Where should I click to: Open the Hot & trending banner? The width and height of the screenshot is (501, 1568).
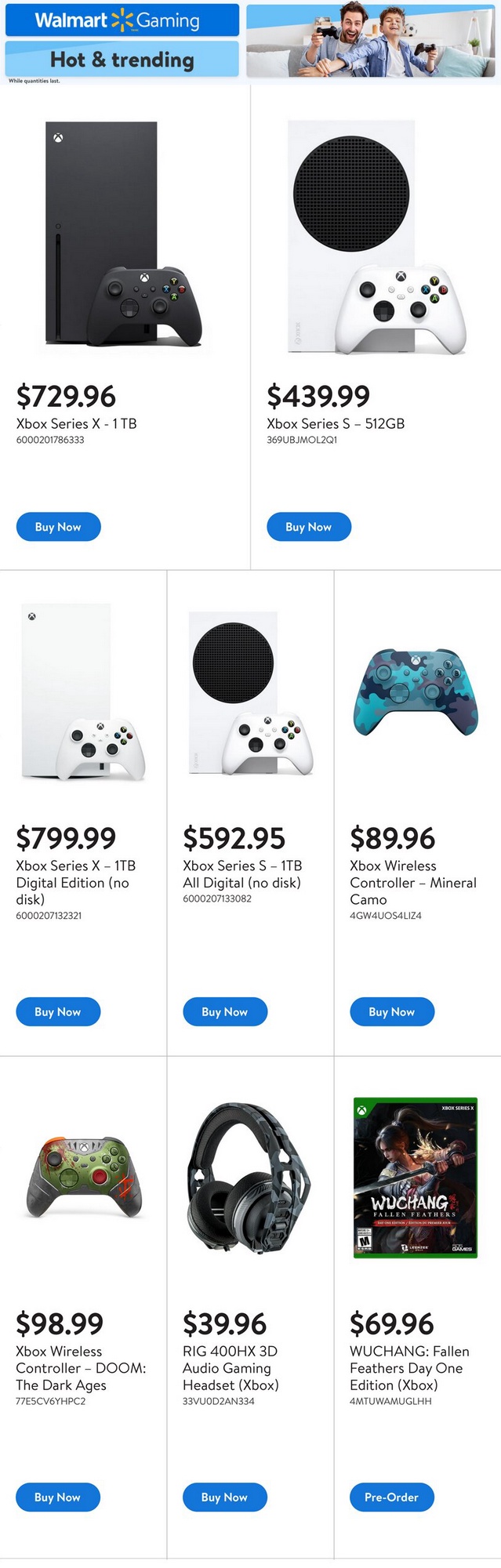tap(122, 60)
